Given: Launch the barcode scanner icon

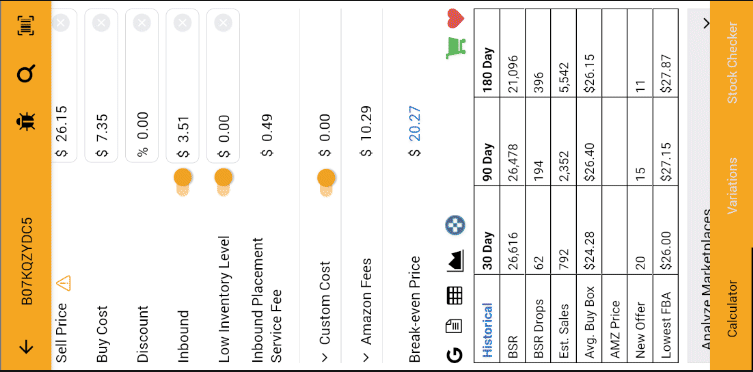Looking at the screenshot, I should [26, 25].
